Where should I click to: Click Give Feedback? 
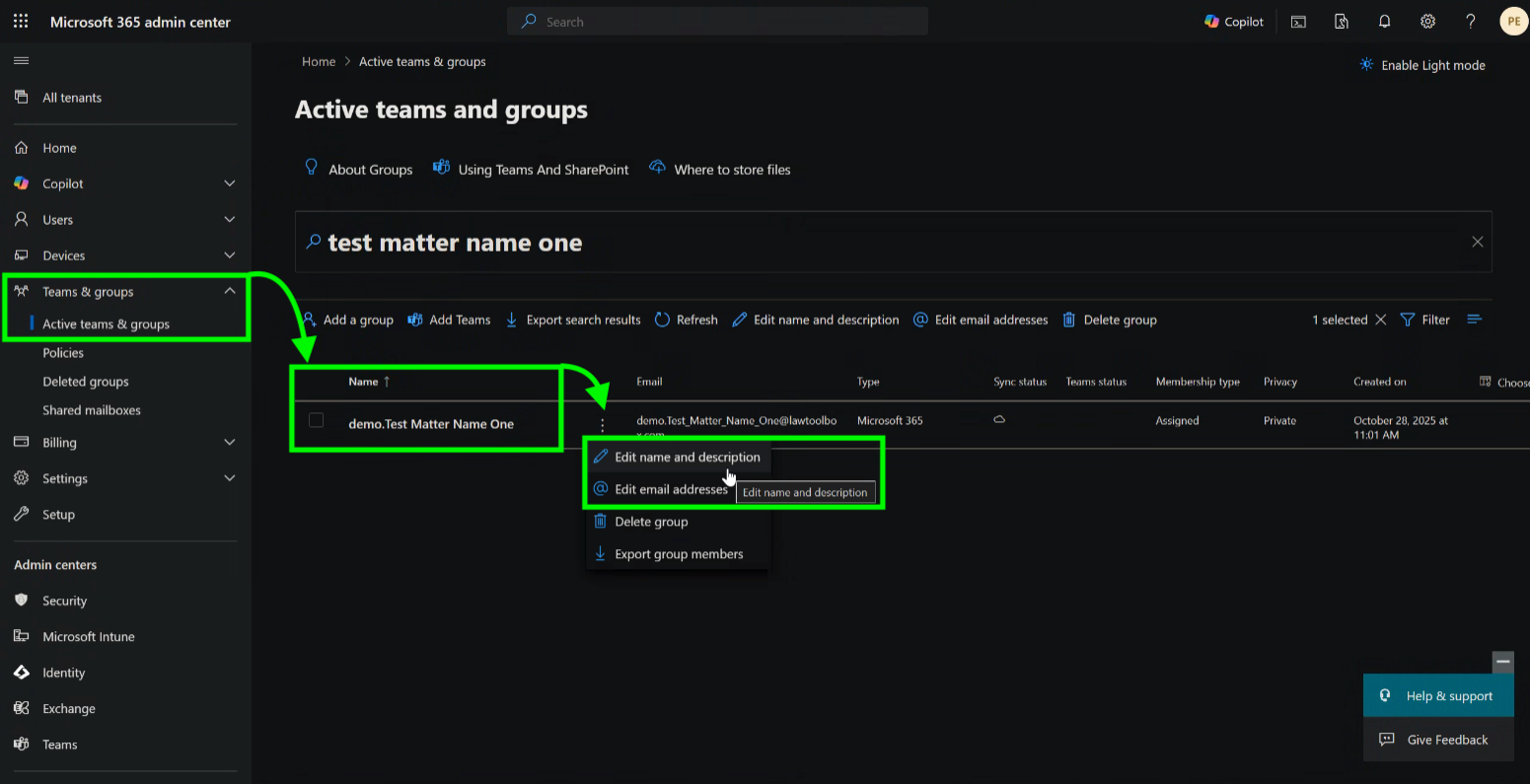(x=1438, y=740)
